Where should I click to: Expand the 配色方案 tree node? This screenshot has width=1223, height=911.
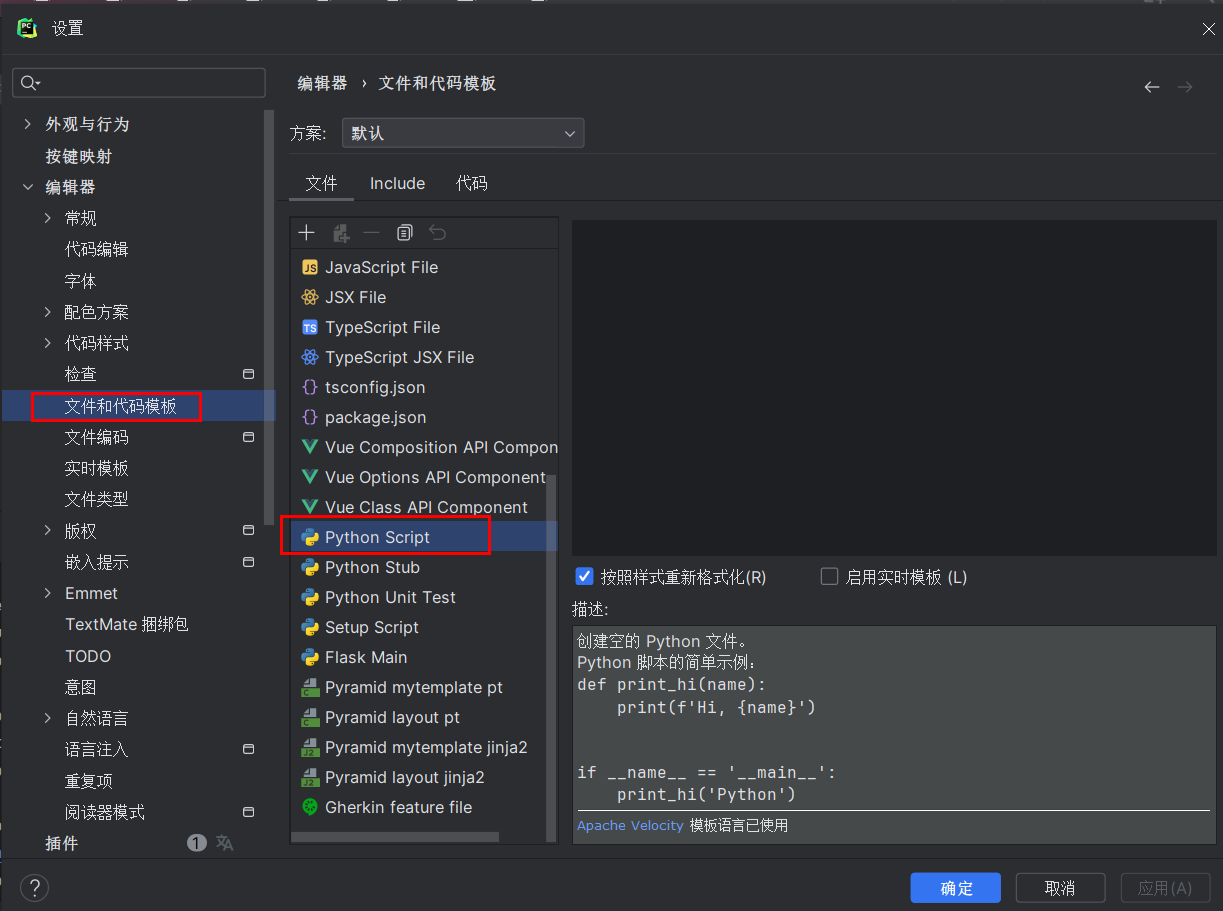click(47, 312)
